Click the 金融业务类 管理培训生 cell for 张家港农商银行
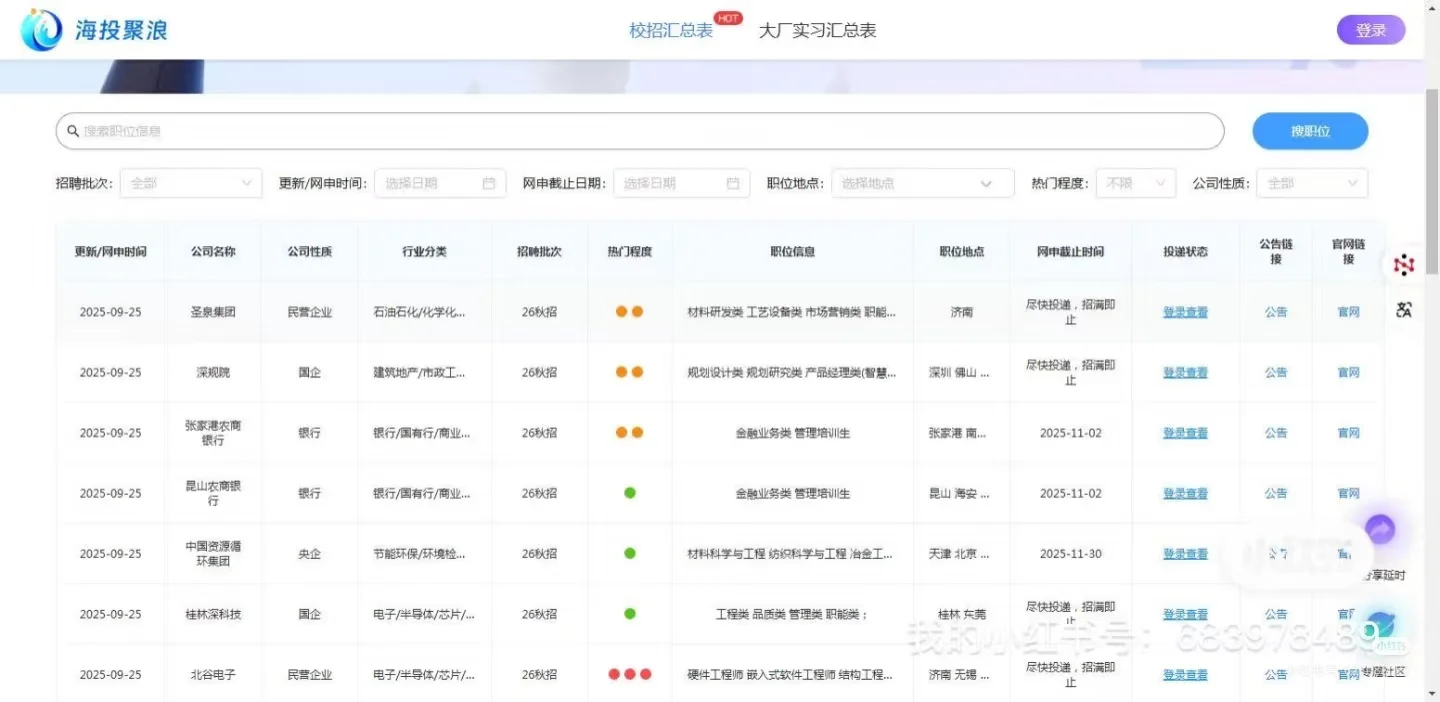 click(792, 433)
